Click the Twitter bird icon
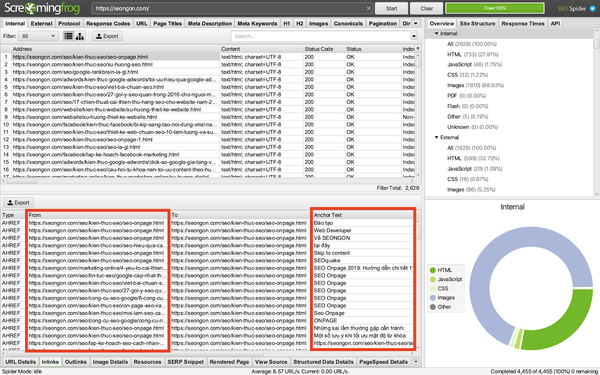The image size is (600, 375). tap(593, 8)
